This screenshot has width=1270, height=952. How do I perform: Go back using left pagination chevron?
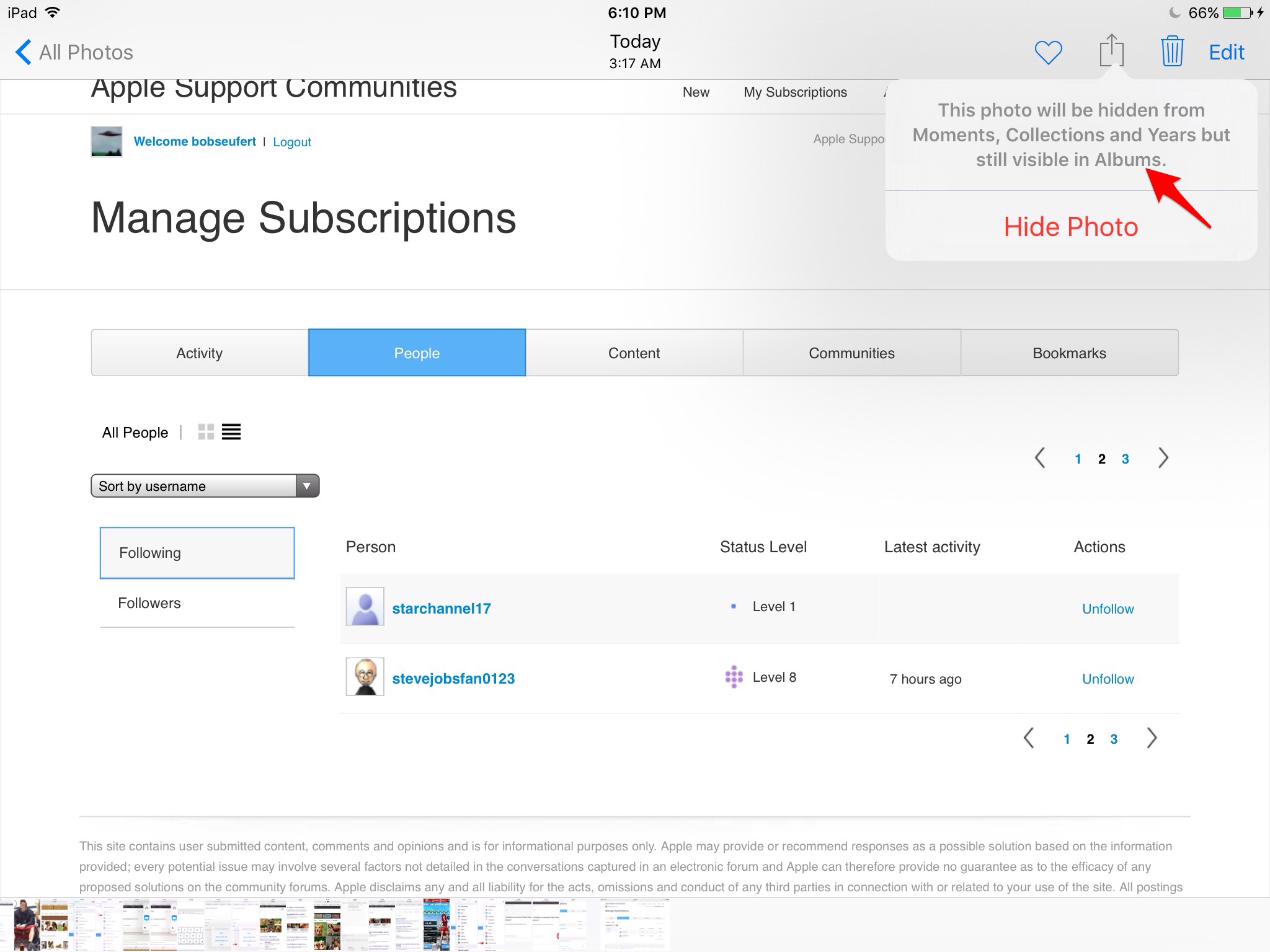click(1040, 457)
